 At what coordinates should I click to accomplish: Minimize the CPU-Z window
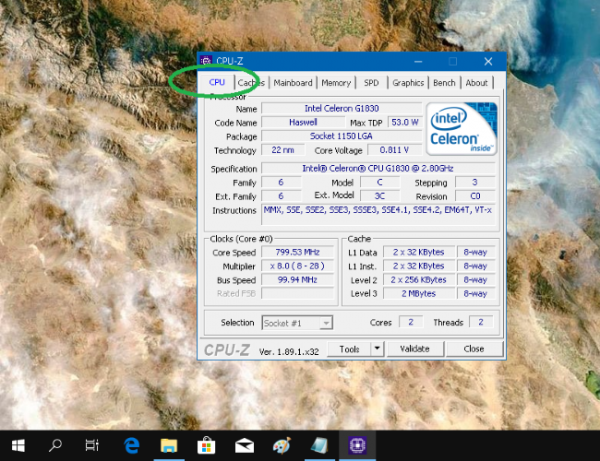[x=418, y=62]
